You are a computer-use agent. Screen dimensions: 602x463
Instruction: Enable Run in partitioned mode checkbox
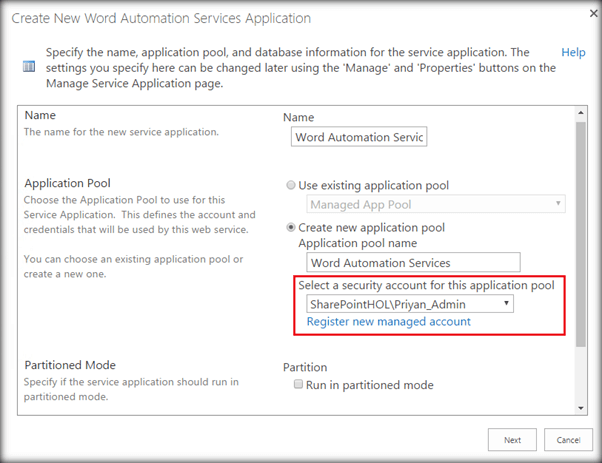click(x=298, y=385)
